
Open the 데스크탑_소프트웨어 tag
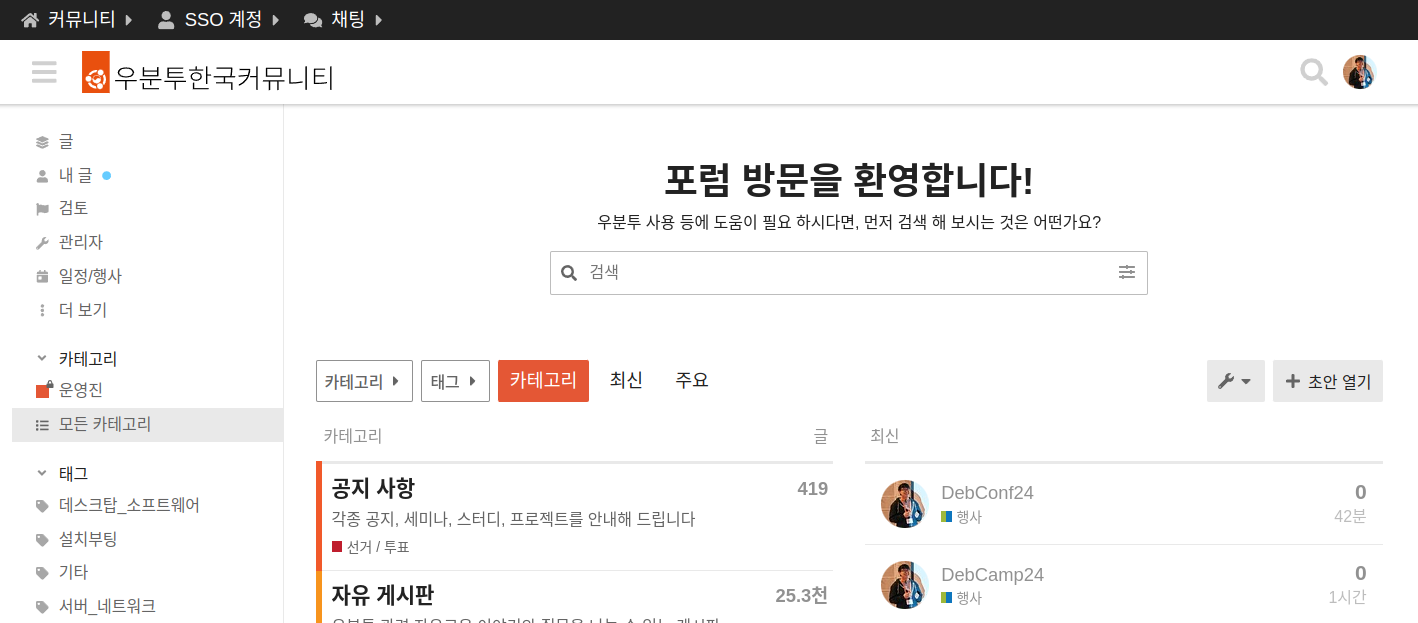click(129, 505)
